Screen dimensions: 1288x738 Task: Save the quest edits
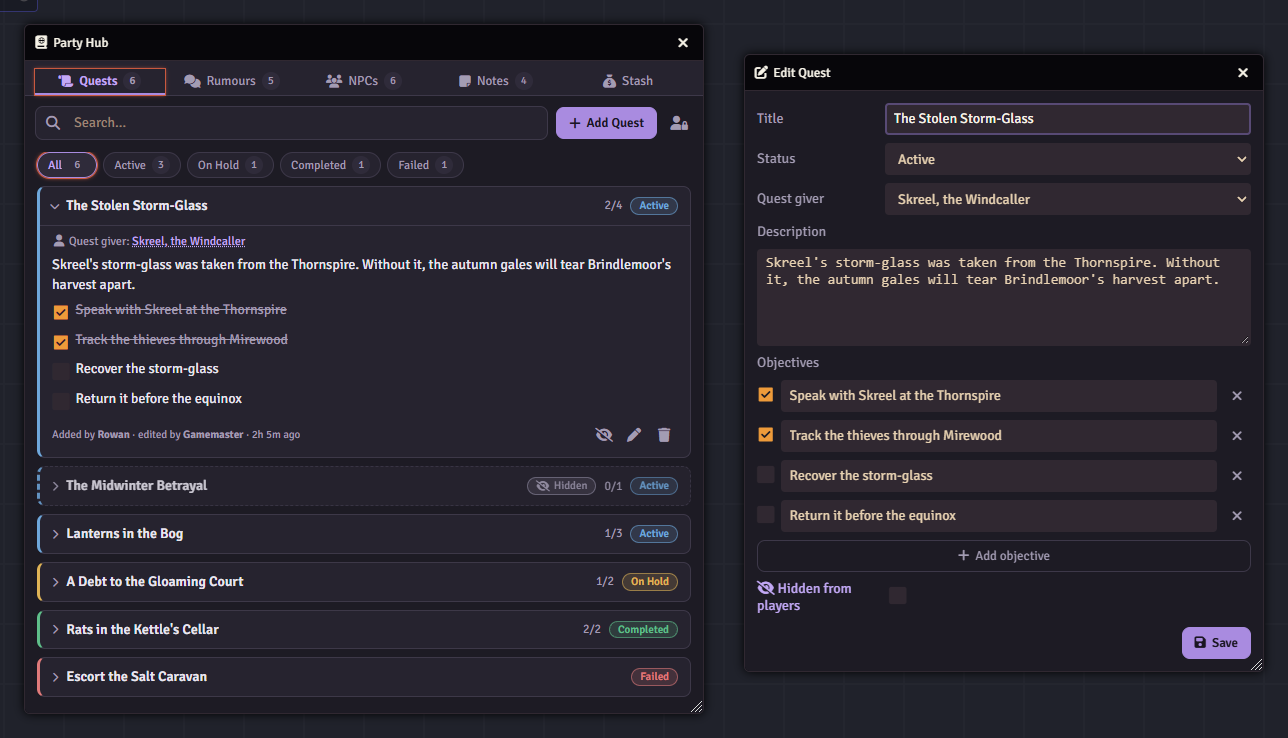[x=1216, y=643]
